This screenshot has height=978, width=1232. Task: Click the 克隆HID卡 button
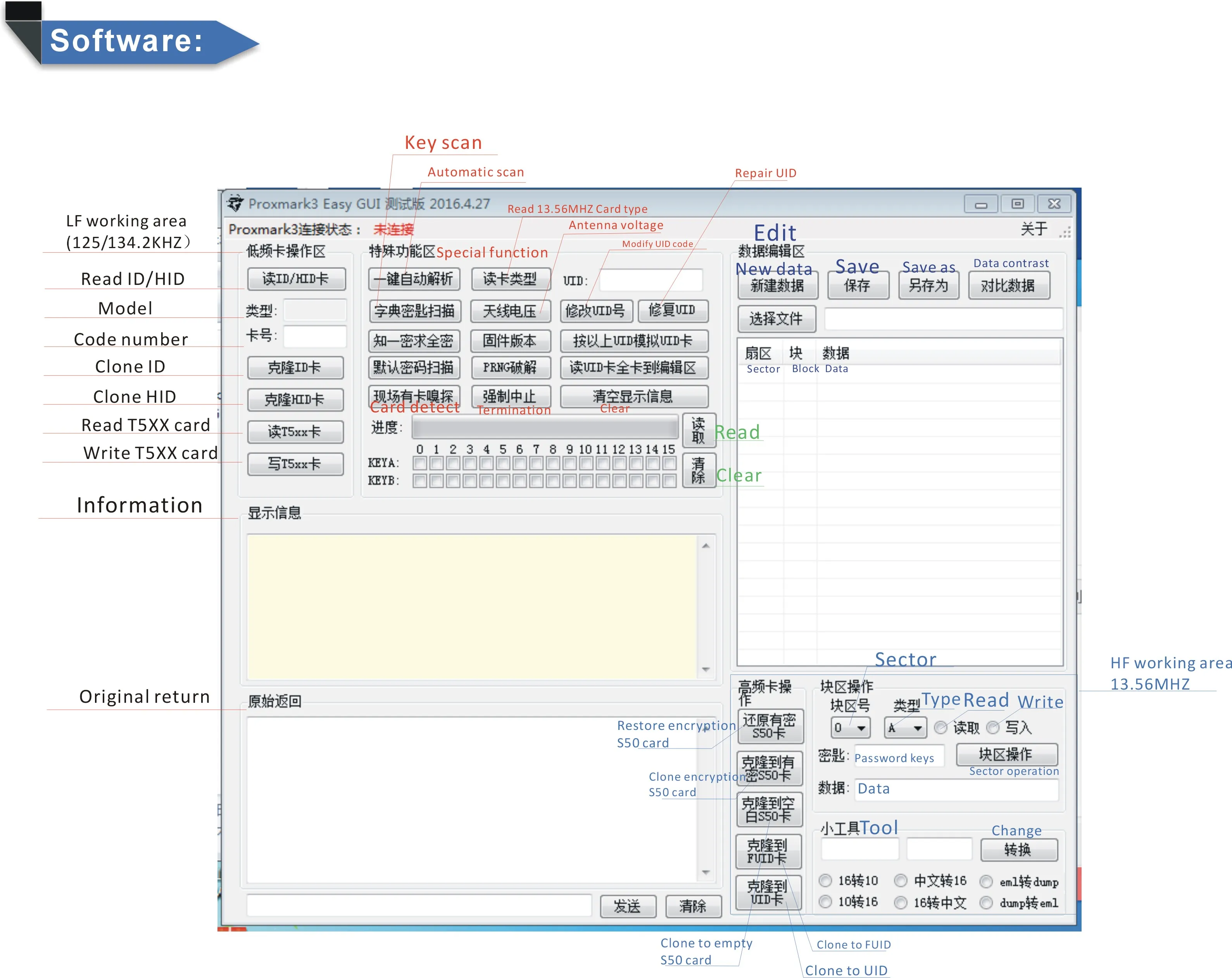[x=295, y=399]
